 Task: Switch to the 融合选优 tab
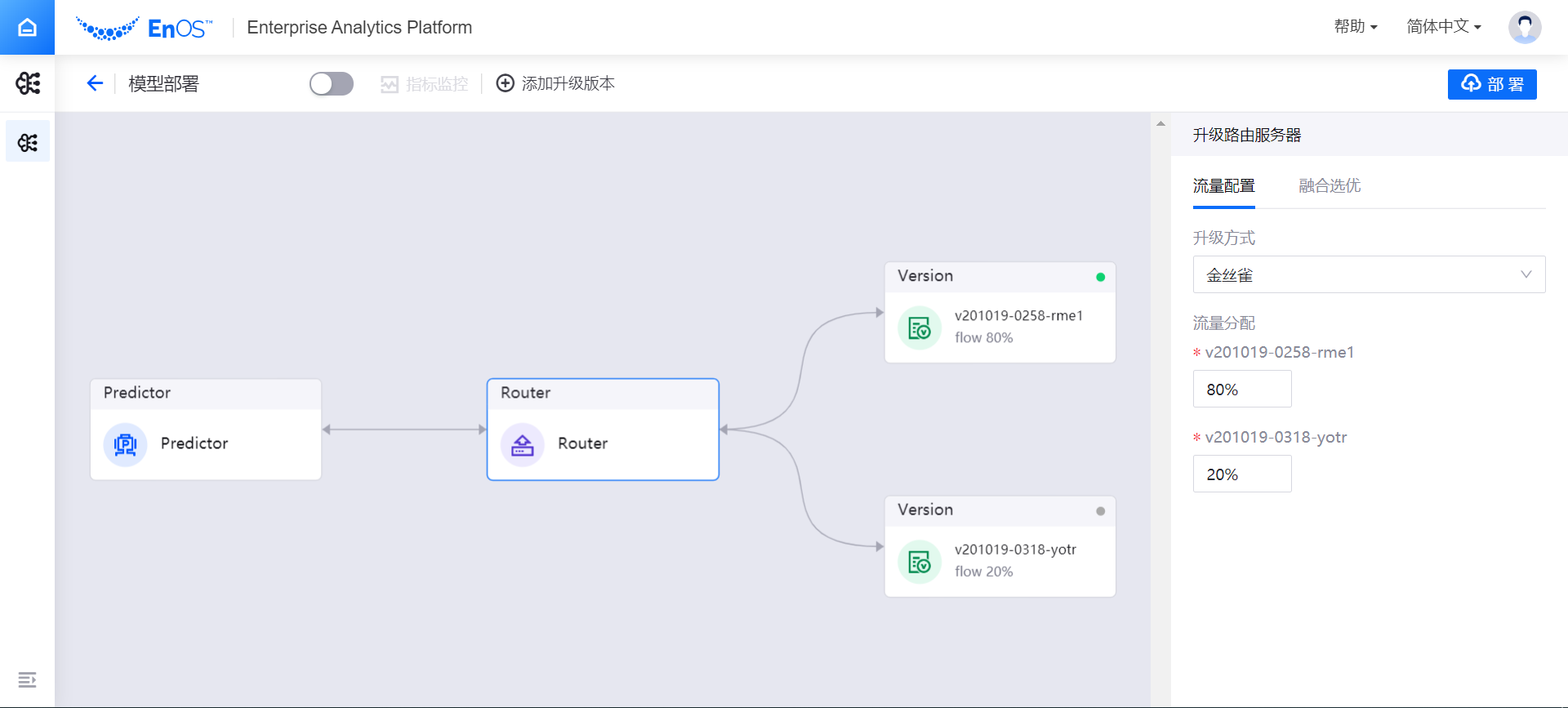click(x=1329, y=186)
